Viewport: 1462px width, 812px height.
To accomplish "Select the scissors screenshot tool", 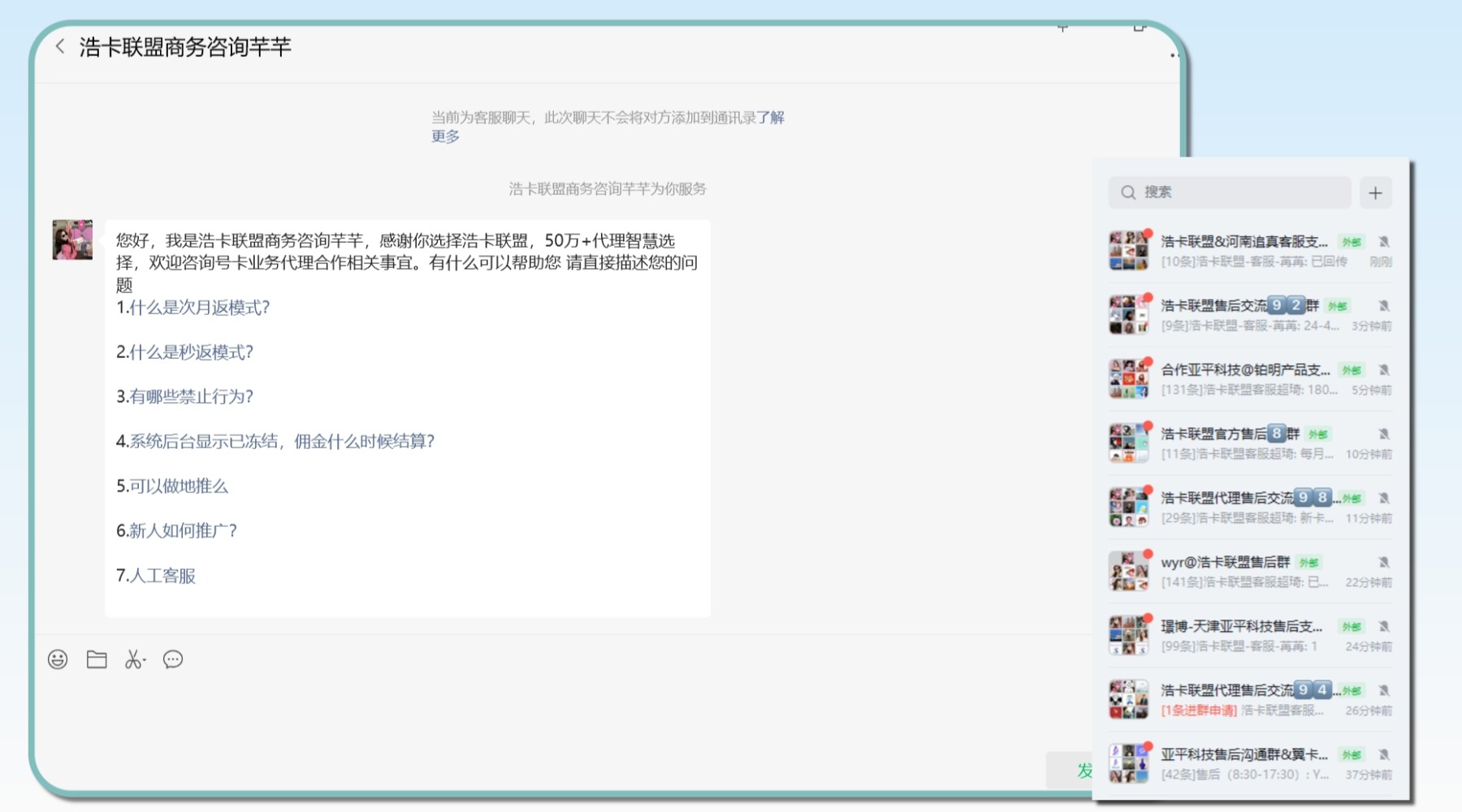I will pyautogui.click(x=135, y=659).
